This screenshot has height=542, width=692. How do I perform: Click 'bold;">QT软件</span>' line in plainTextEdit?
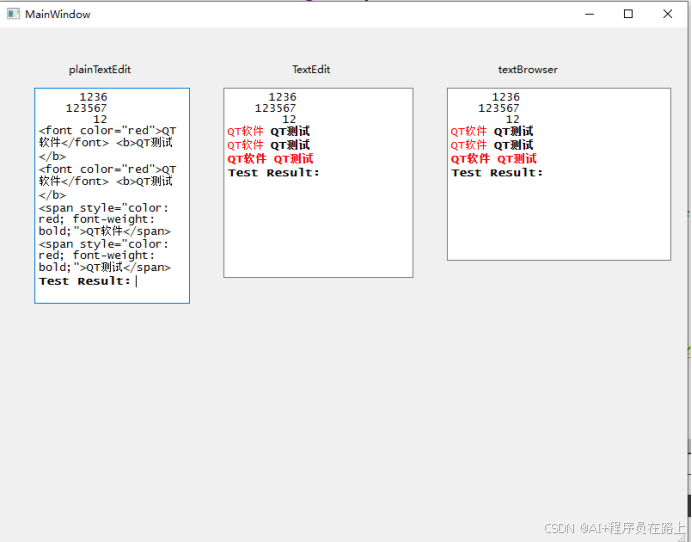(105, 231)
